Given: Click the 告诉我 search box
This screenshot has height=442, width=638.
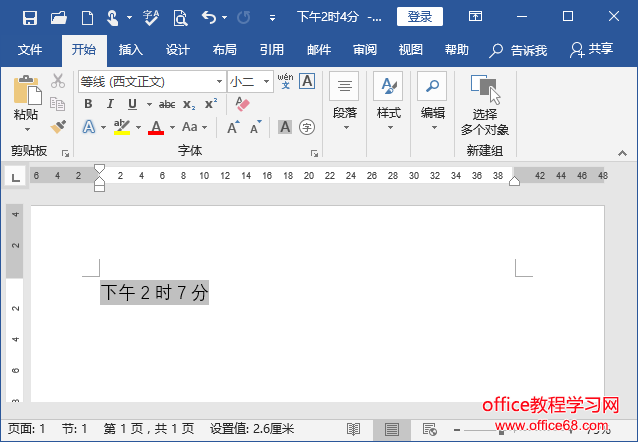Looking at the screenshot, I should point(518,50).
